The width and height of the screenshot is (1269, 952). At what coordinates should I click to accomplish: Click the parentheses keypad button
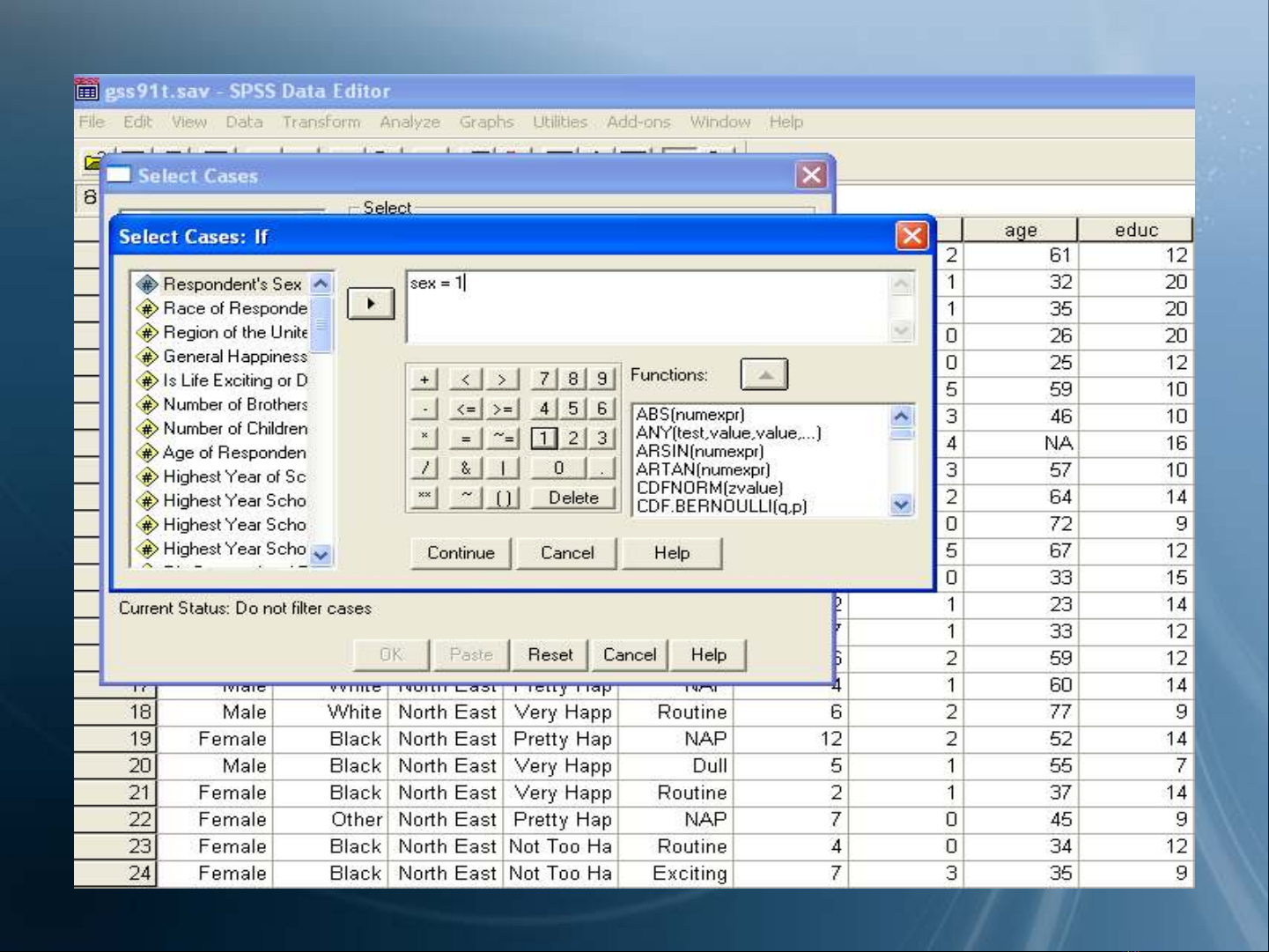click(502, 498)
